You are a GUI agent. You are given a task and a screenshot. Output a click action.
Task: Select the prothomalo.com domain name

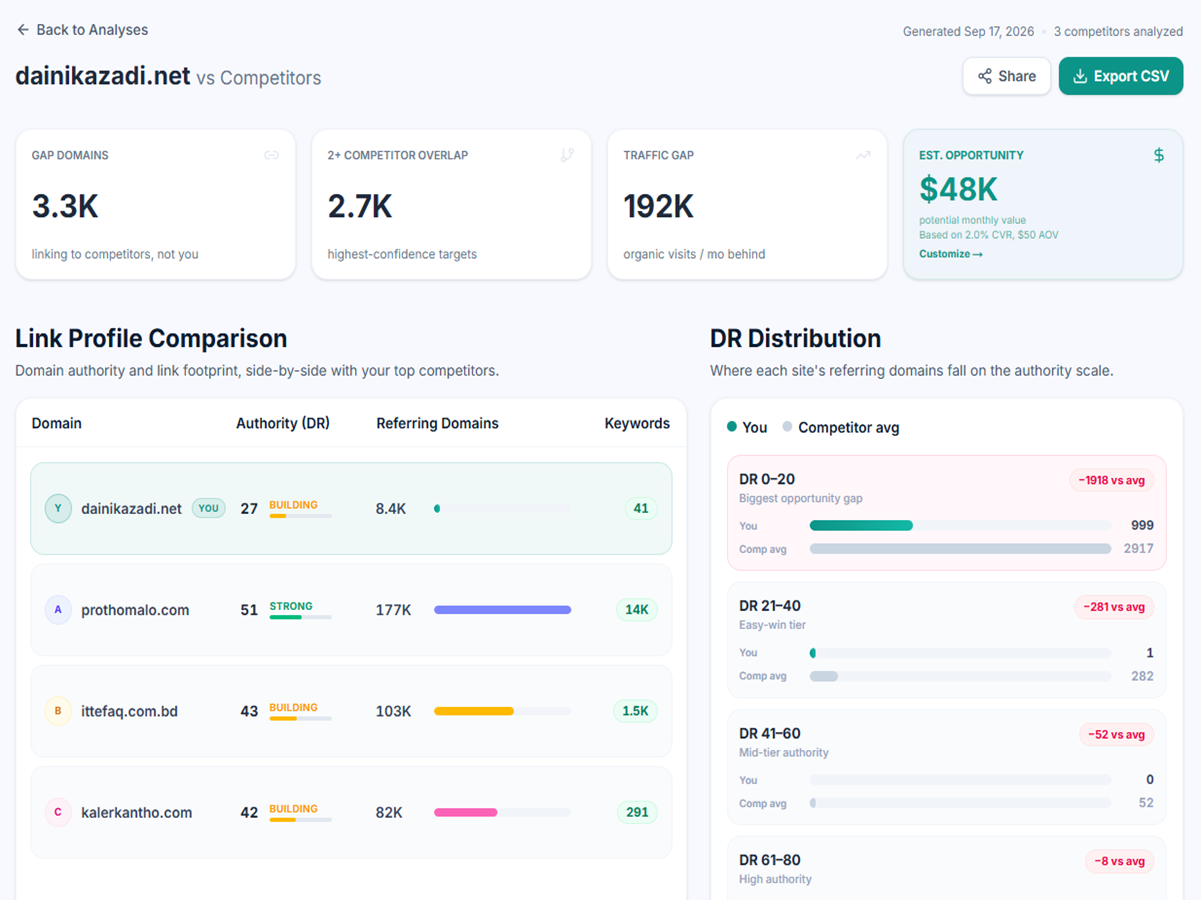pyautogui.click(x=135, y=610)
